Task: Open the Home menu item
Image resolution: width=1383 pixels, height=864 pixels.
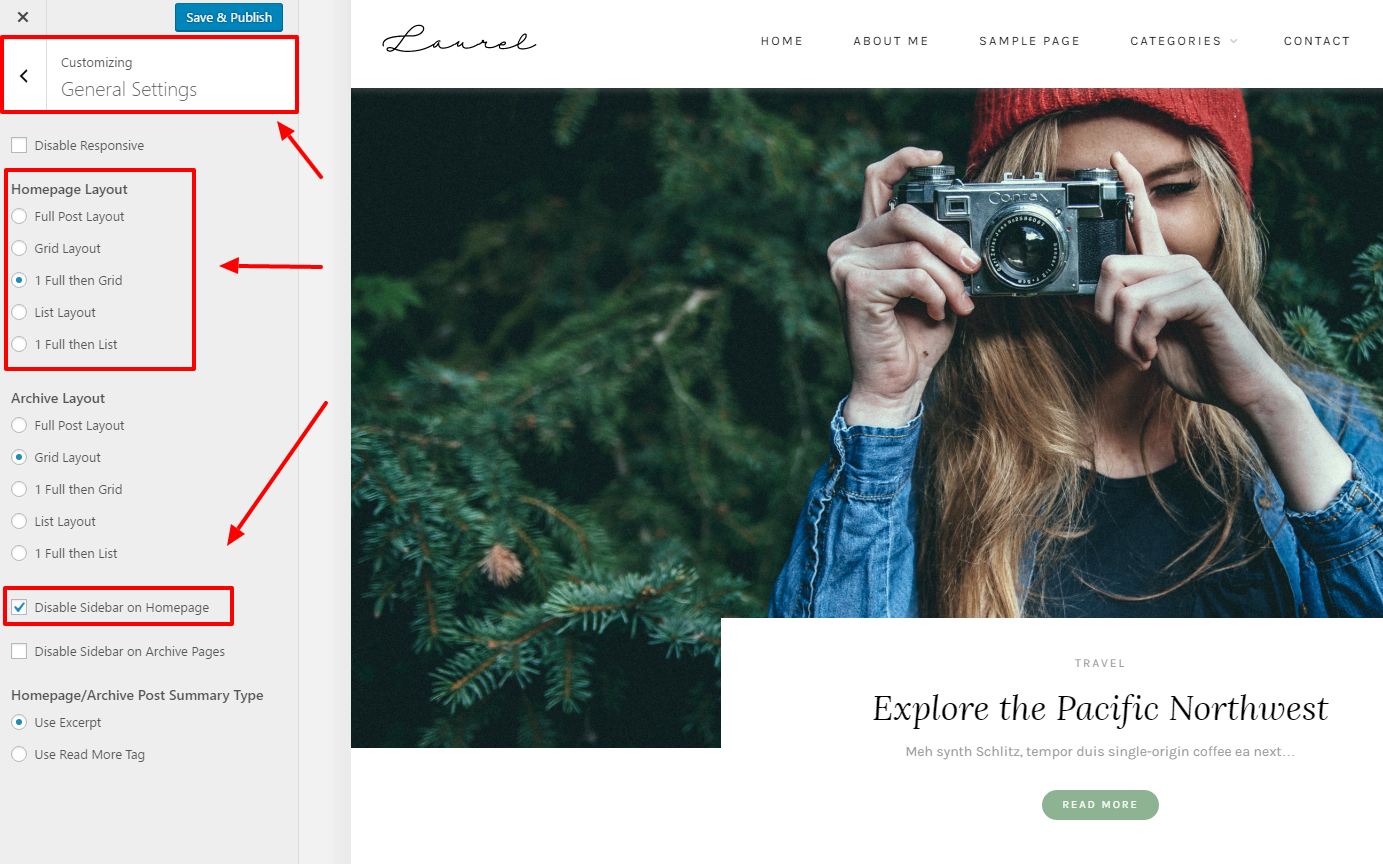Action: tap(782, 41)
